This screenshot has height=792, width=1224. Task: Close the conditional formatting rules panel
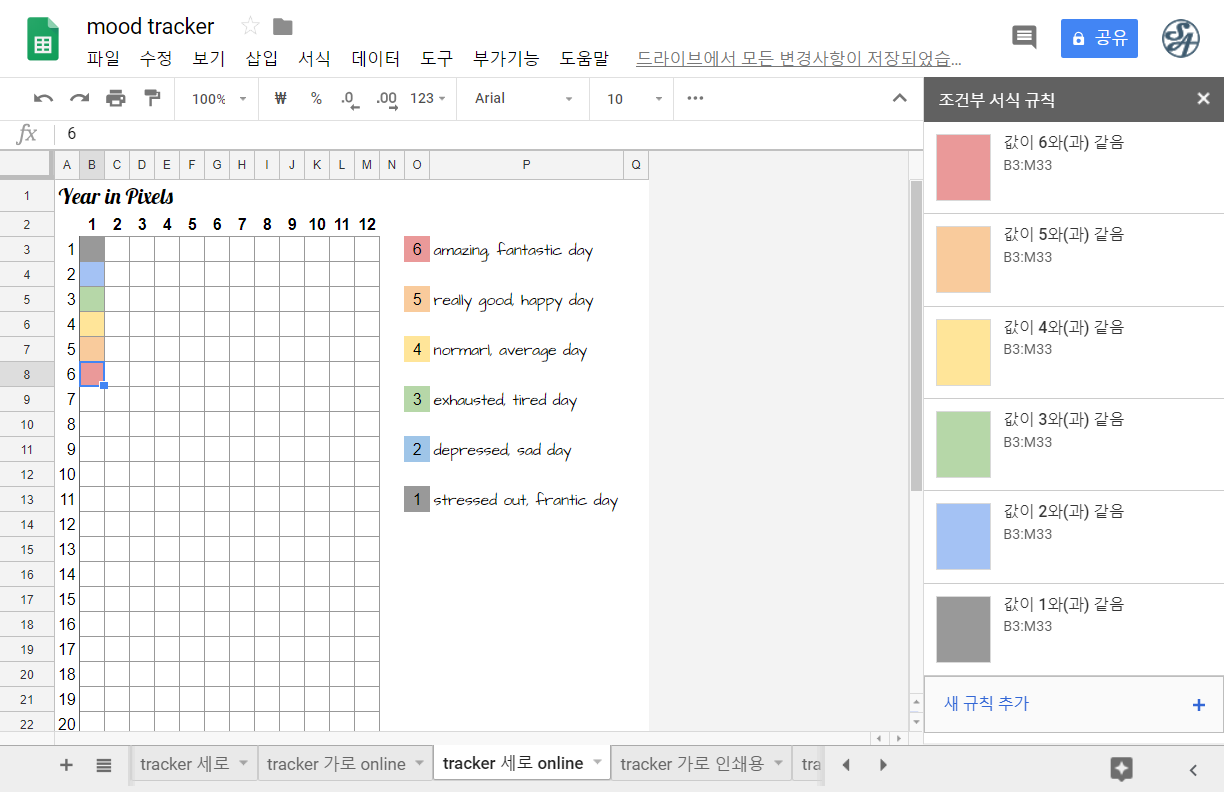(1203, 98)
